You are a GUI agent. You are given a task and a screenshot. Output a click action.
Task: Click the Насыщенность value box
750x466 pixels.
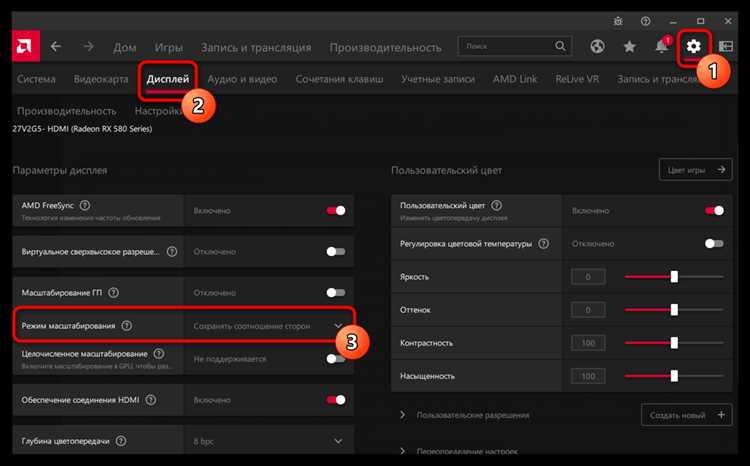point(588,376)
